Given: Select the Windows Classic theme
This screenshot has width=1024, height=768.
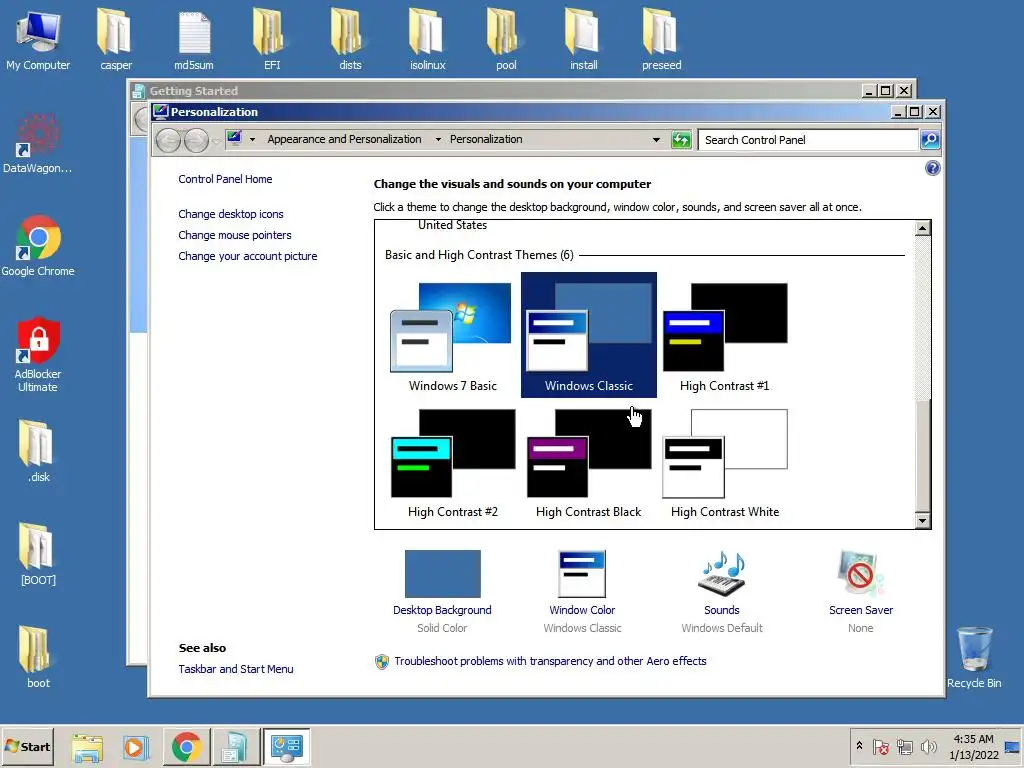Looking at the screenshot, I should click(588, 335).
